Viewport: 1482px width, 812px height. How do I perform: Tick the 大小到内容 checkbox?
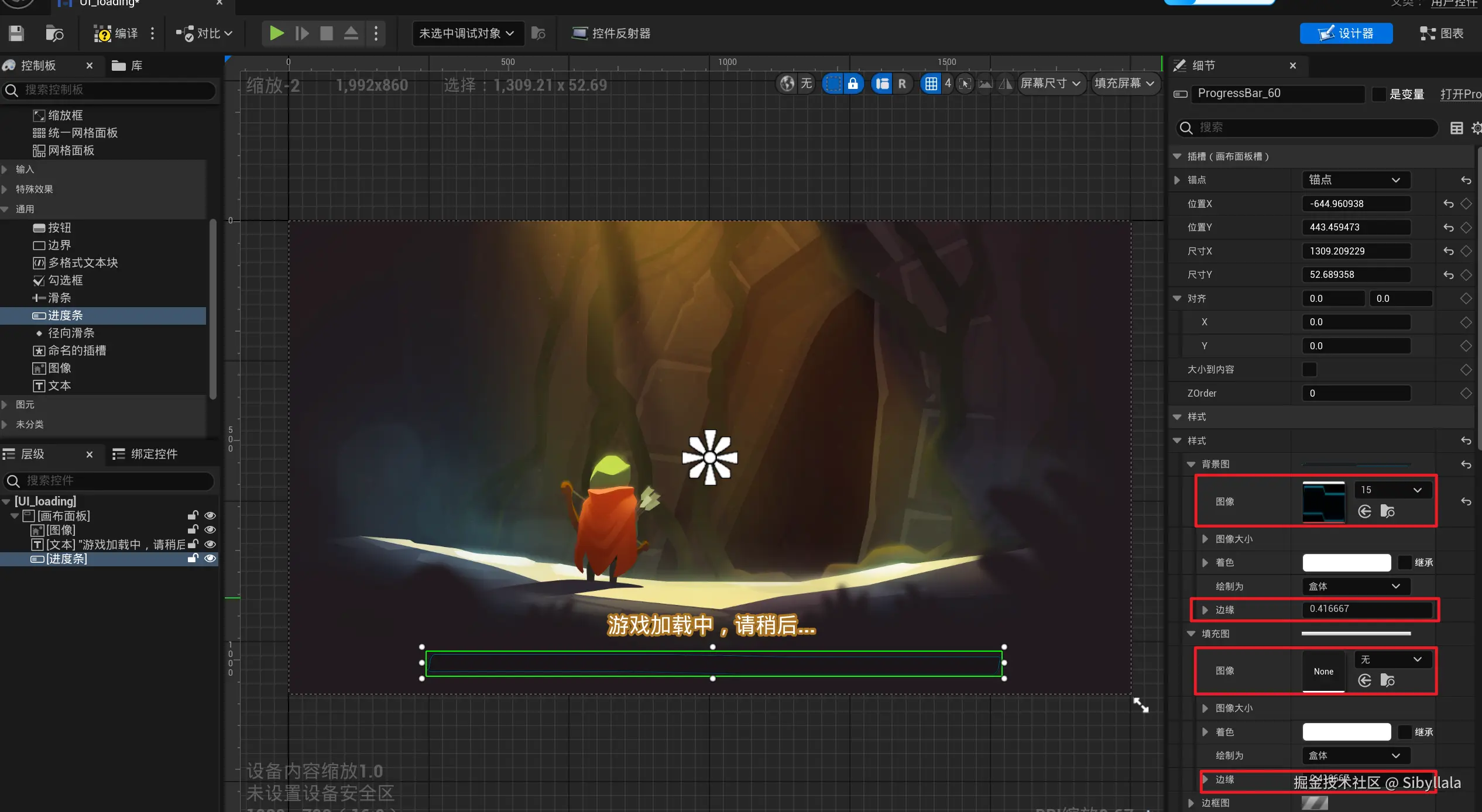click(1309, 370)
